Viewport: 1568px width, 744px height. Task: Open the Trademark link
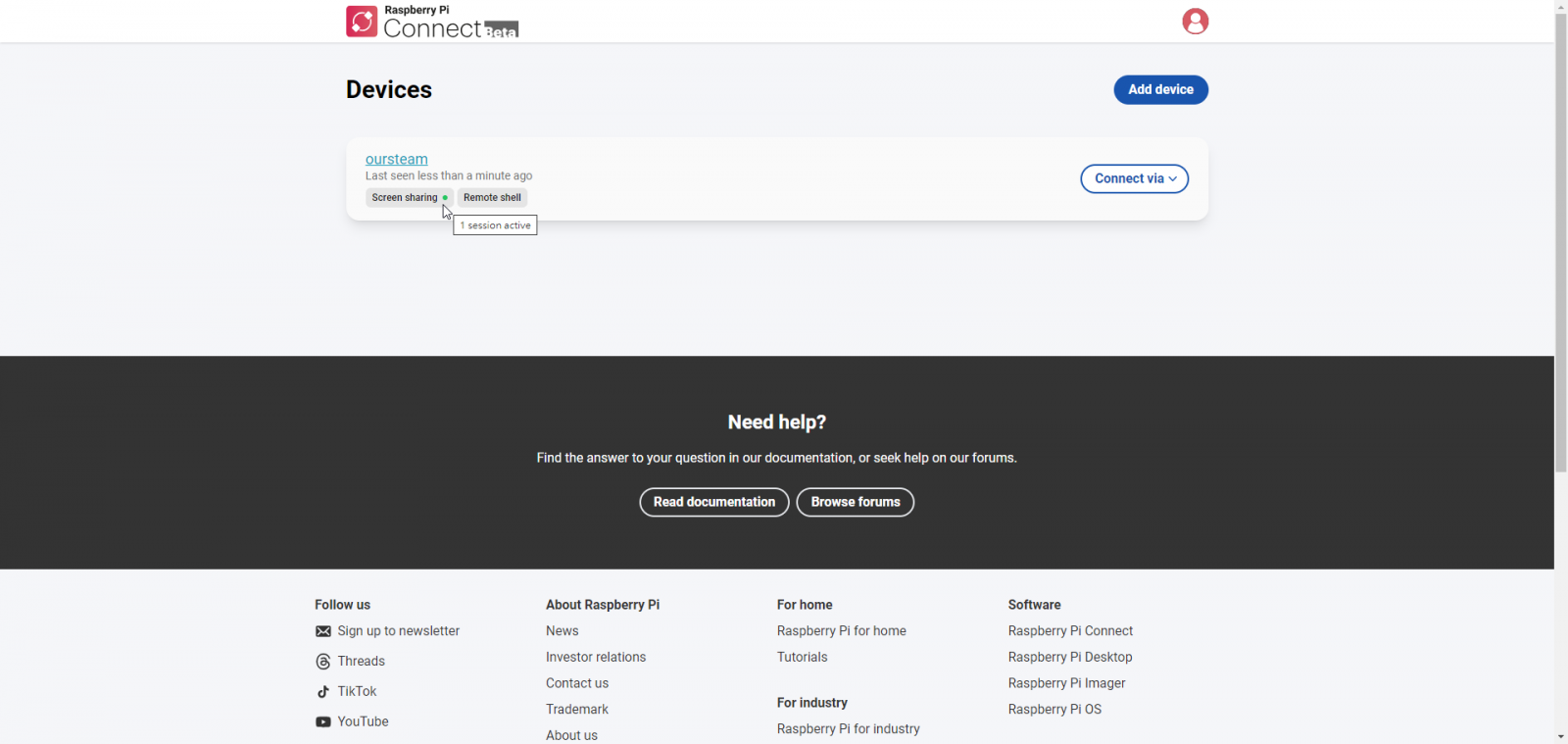tap(577, 710)
